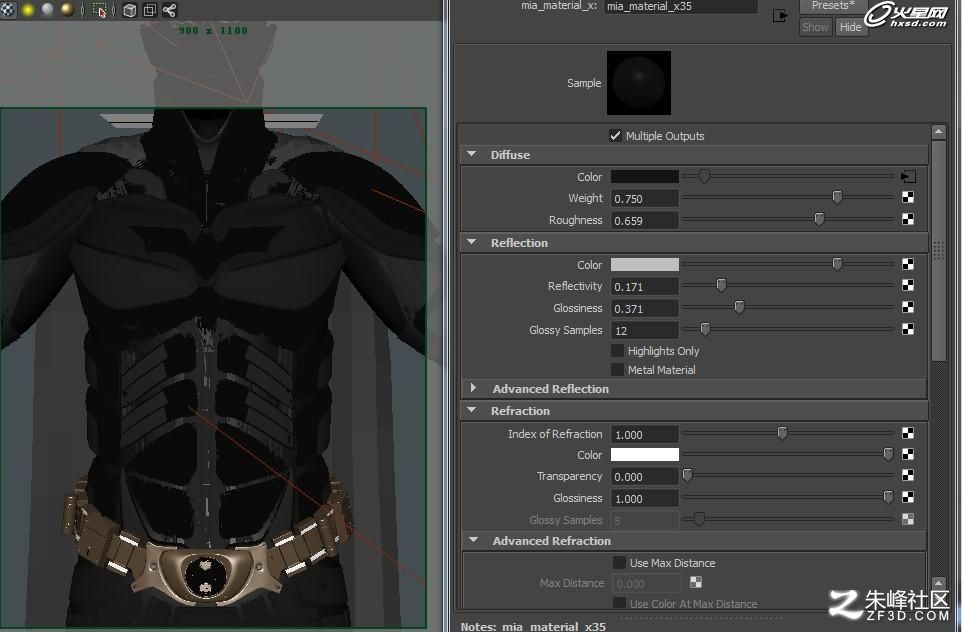Click the Weight value field 0.750

coord(645,198)
